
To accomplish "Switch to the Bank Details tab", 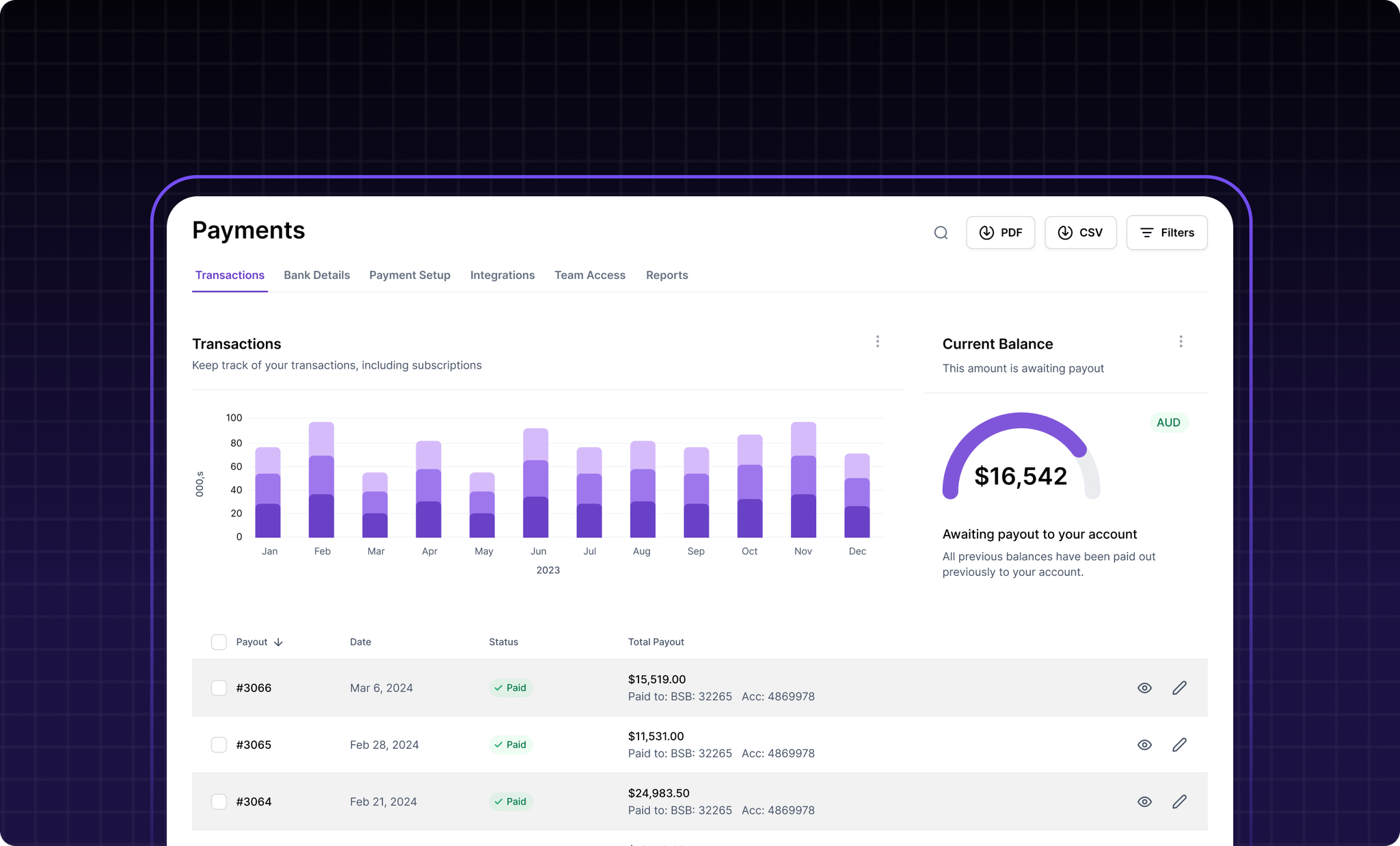I will click(317, 275).
